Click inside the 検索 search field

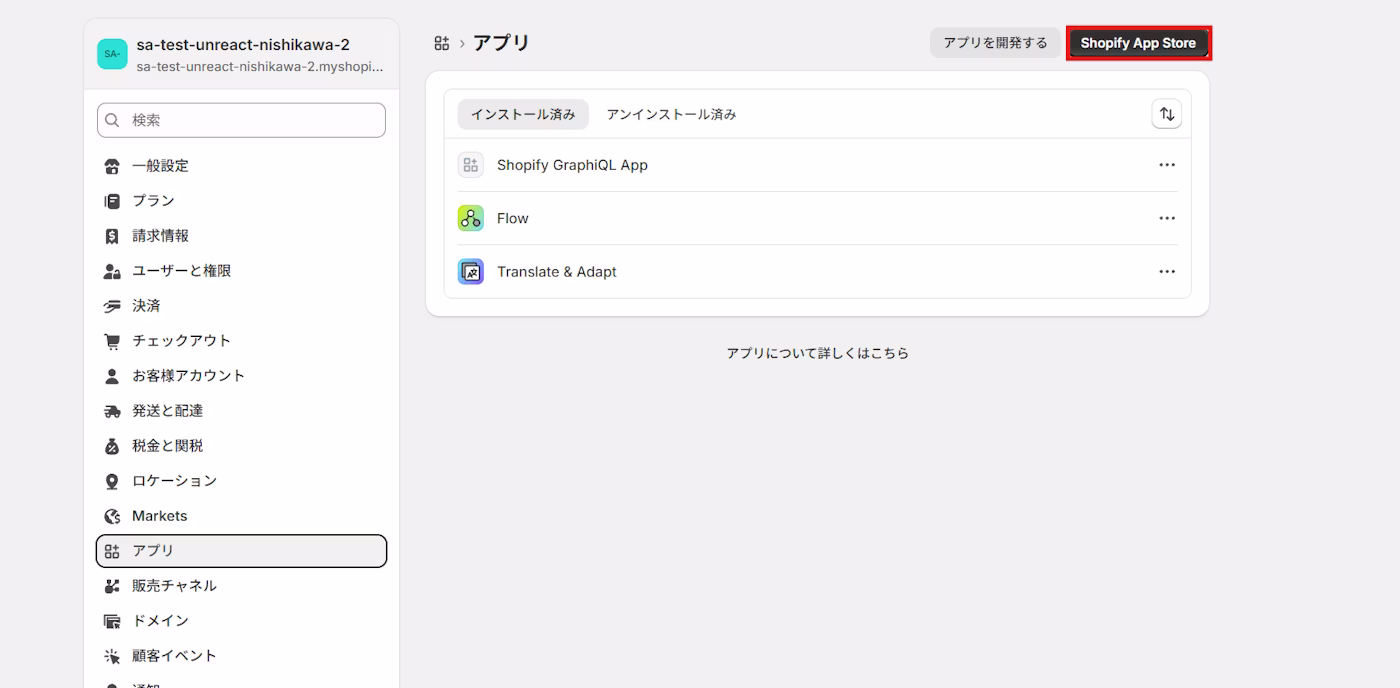(x=240, y=119)
